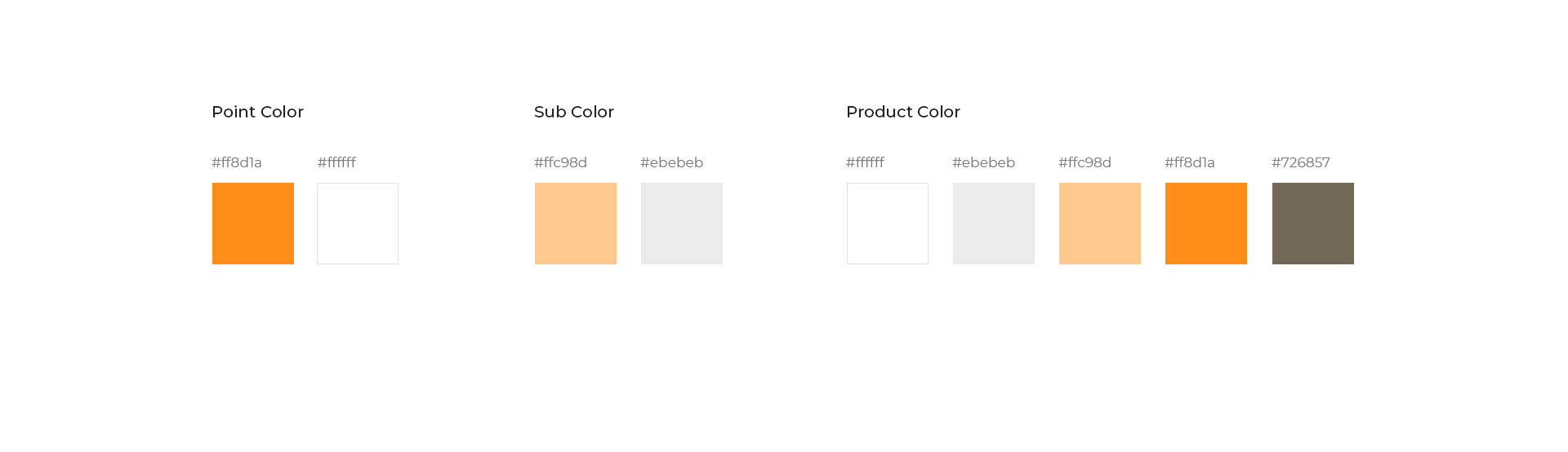
Task: Choose the peach swatch under Product Color
Action: [x=1100, y=224]
